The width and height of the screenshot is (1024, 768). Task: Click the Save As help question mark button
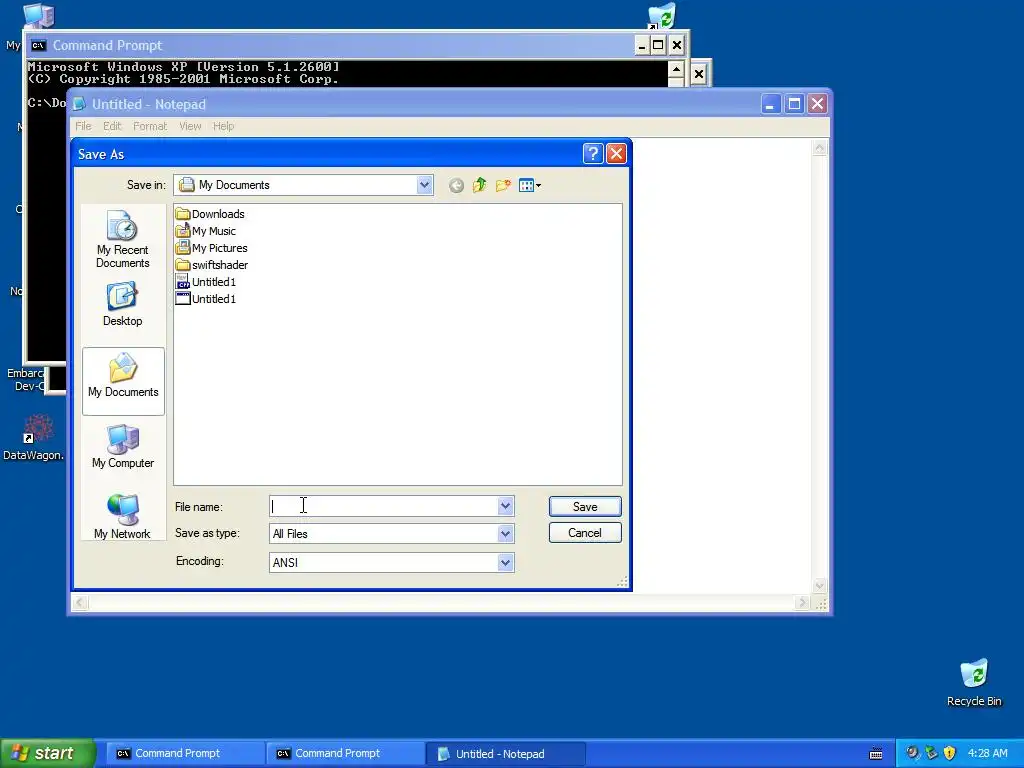point(593,154)
